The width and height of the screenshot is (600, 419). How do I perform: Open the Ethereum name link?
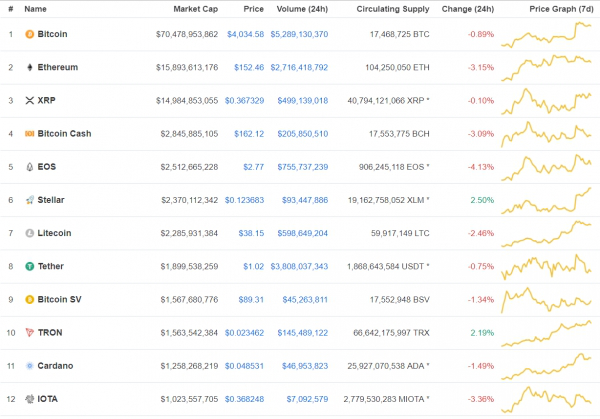[58, 67]
